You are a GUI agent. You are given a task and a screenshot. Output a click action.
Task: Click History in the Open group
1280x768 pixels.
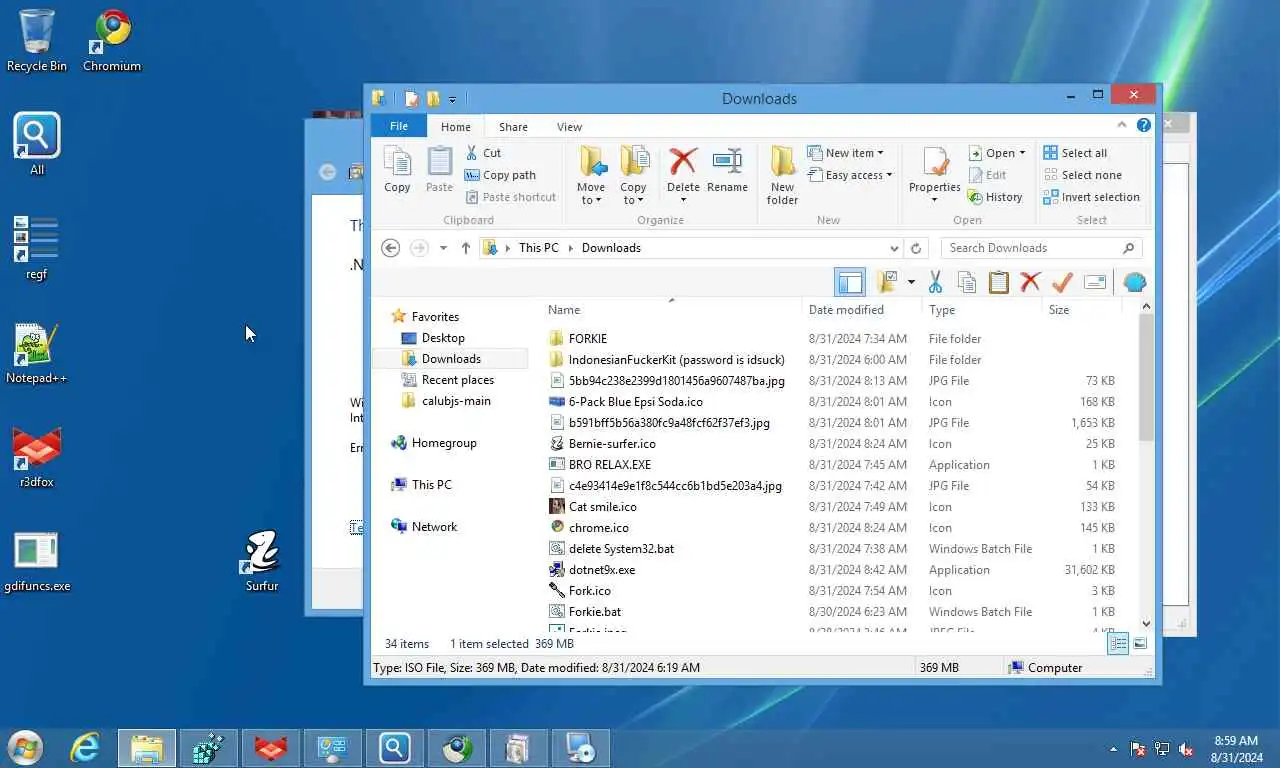[x=995, y=197]
